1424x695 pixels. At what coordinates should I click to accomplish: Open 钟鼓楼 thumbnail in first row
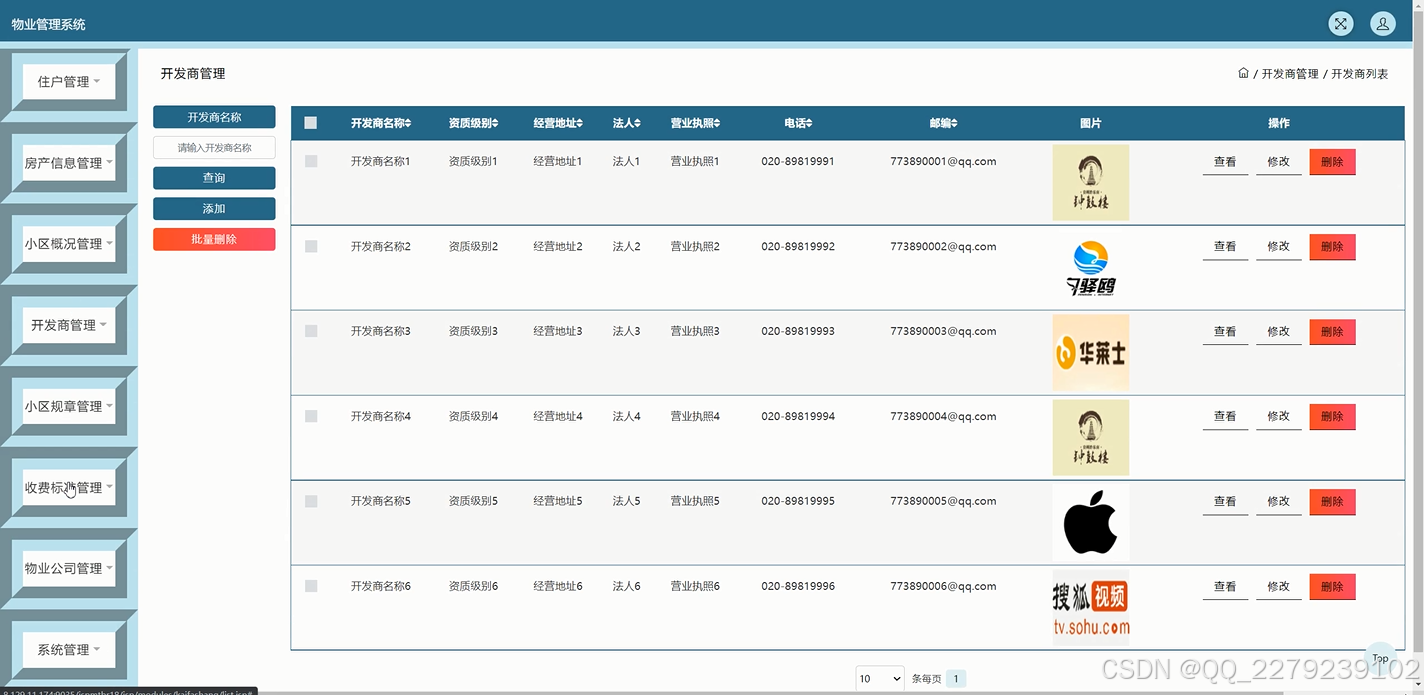(x=1090, y=182)
